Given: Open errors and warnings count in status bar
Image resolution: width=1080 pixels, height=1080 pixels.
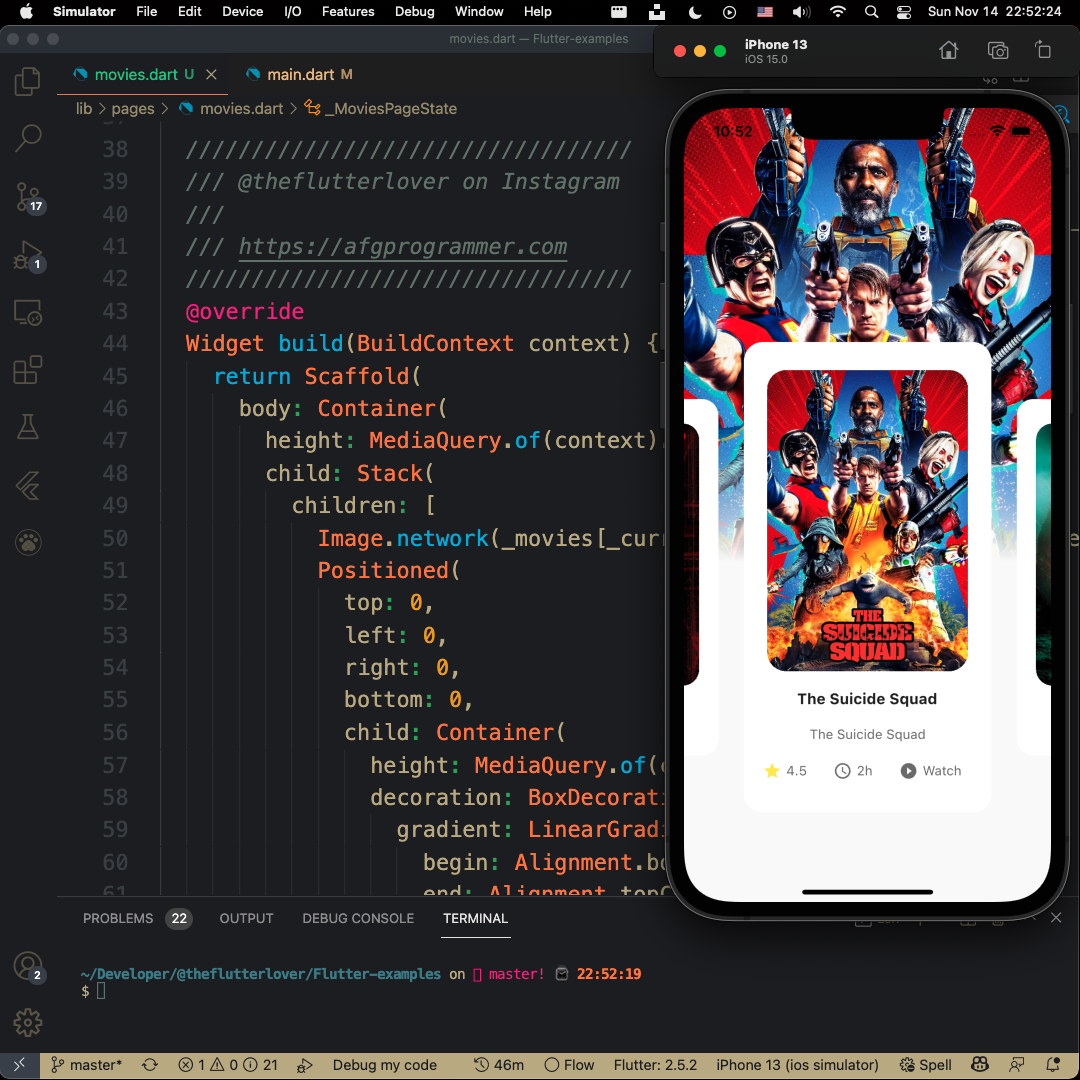Looking at the screenshot, I should 228,1065.
